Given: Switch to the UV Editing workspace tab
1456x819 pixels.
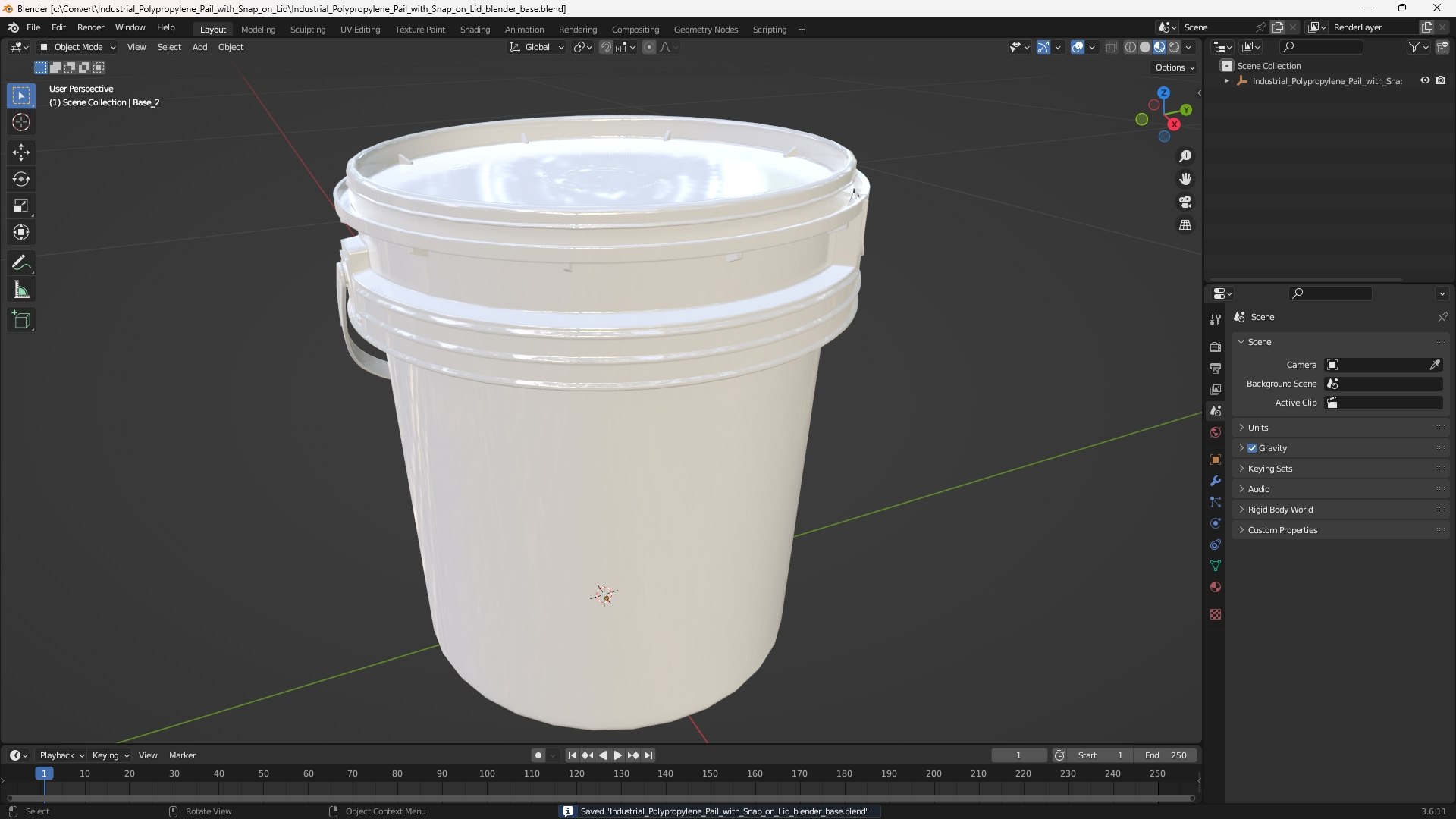Looking at the screenshot, I should [x=360, y=30].
